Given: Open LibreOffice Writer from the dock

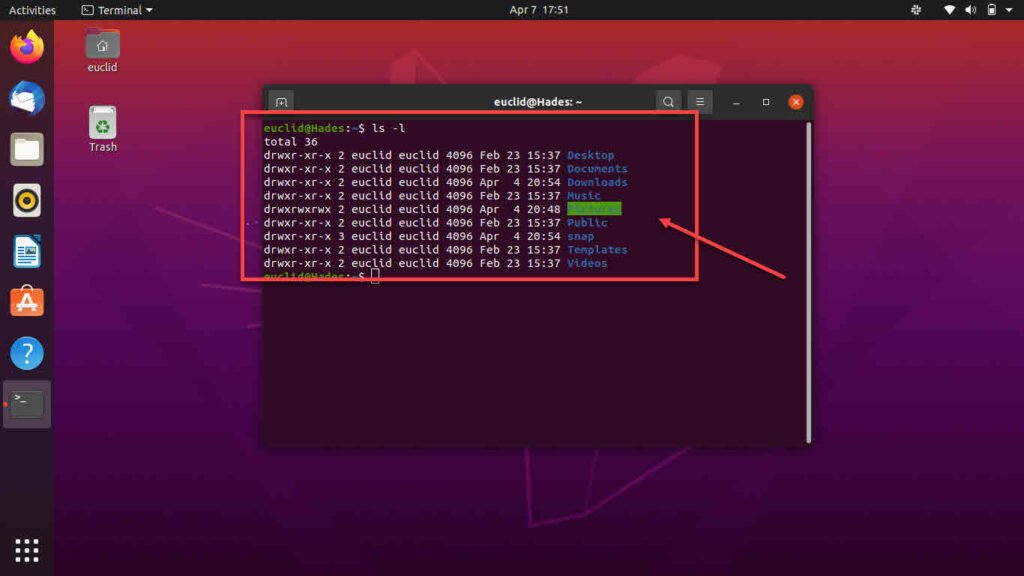Looking at the screenshot, I should click(27, 251).
